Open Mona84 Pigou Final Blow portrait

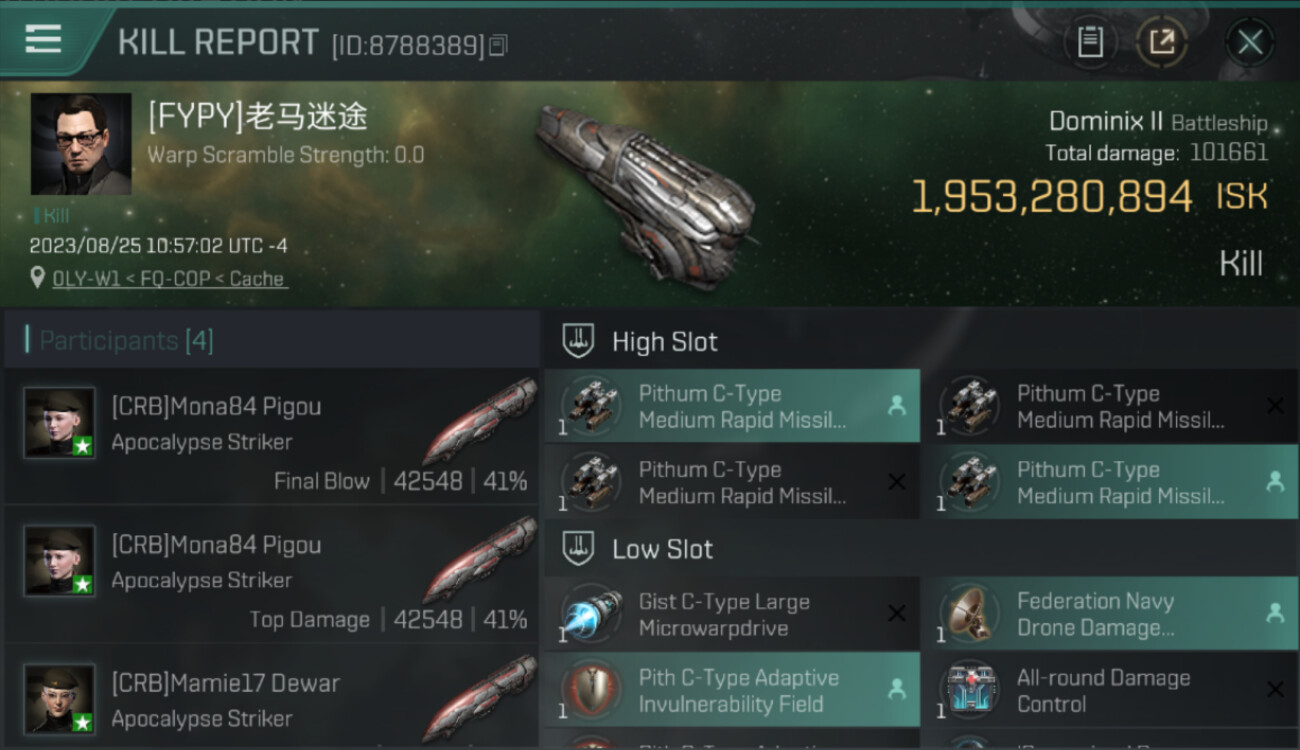(x=60, y=423)
